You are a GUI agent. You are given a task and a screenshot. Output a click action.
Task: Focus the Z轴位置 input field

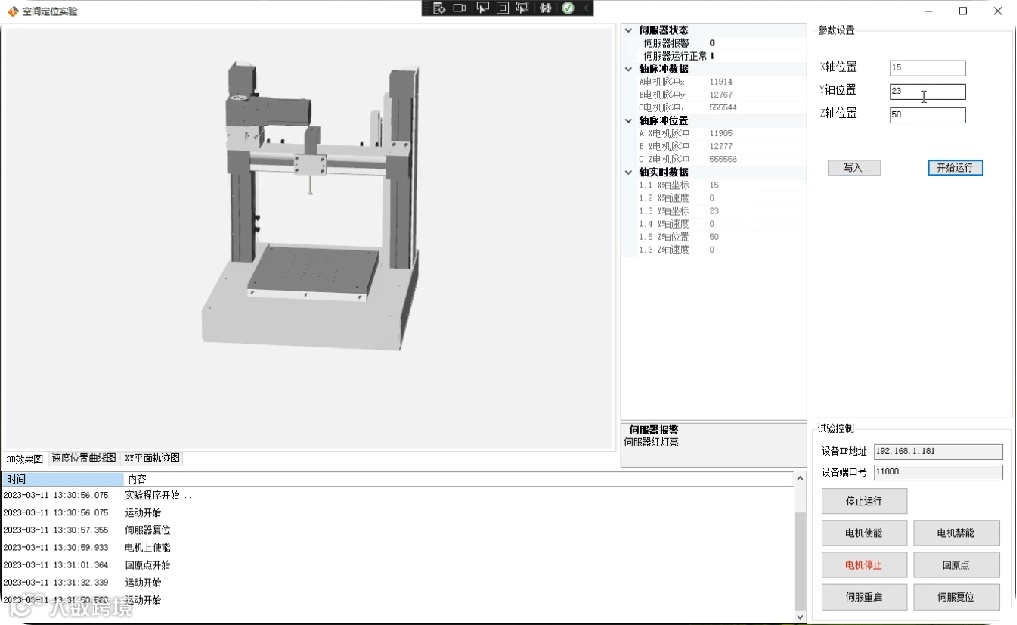pyautogui.click(x=927, y=115)
